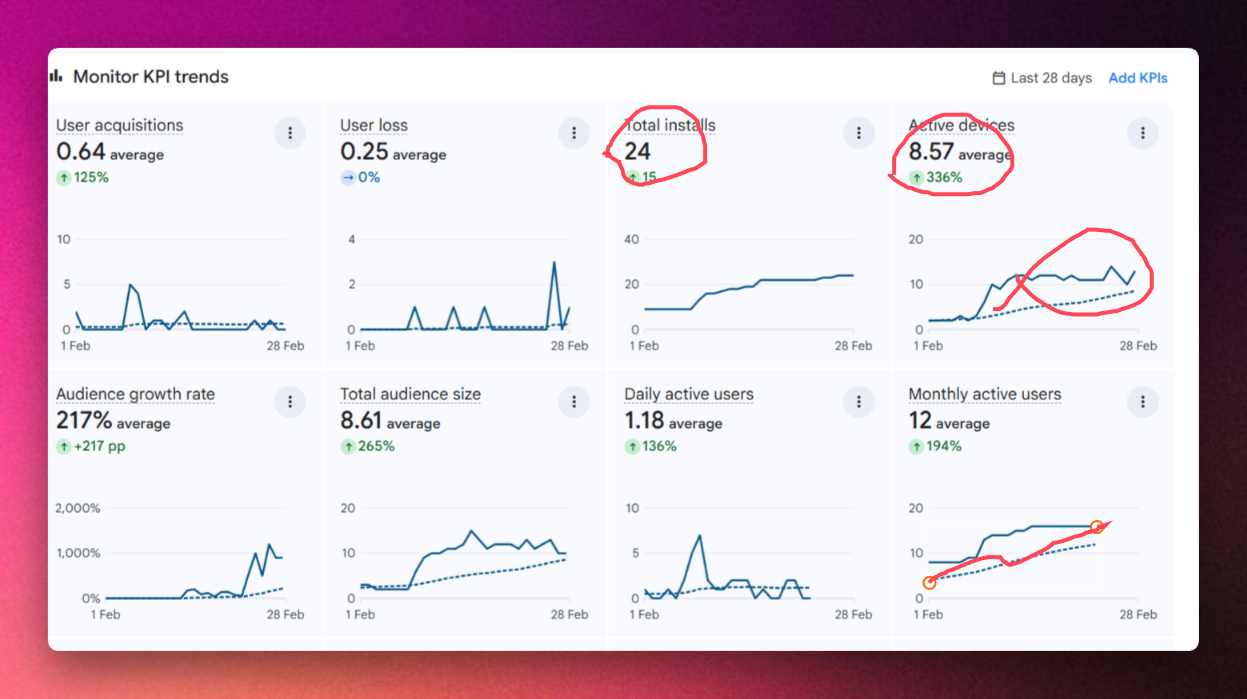Click the 125% change badge under User acquisitions
1247x699 pixels.
point(83,177)
